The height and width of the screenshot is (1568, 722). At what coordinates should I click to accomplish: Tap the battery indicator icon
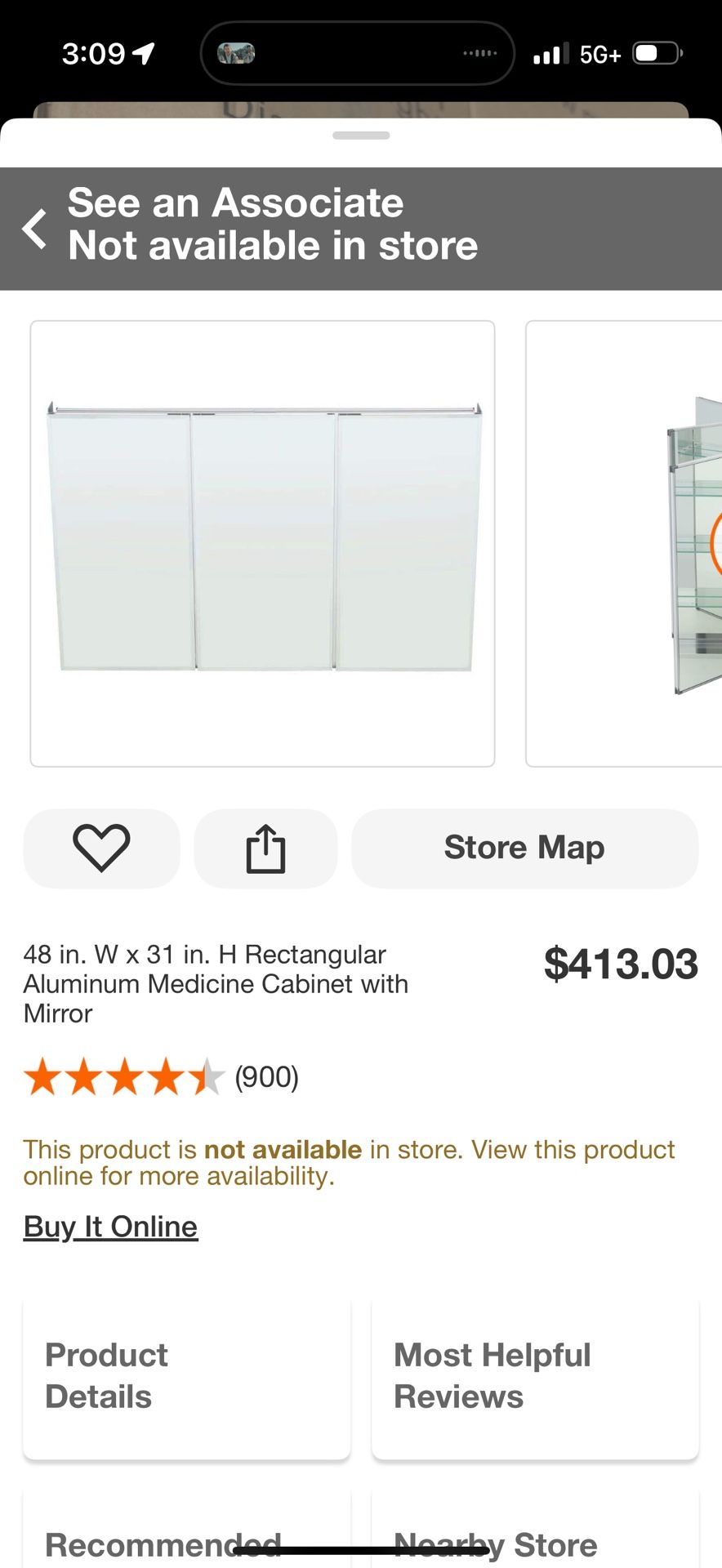coord(657,54)
